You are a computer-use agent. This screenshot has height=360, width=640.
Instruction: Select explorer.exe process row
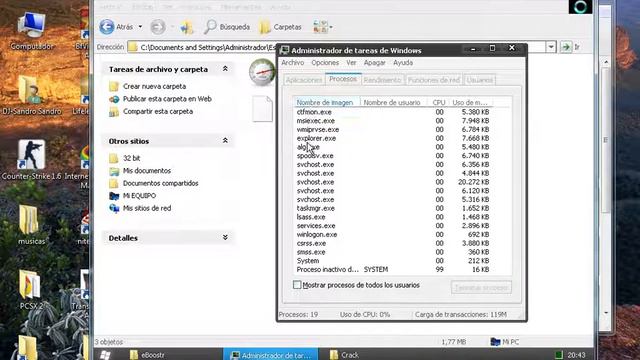click(x=393, y=138)
